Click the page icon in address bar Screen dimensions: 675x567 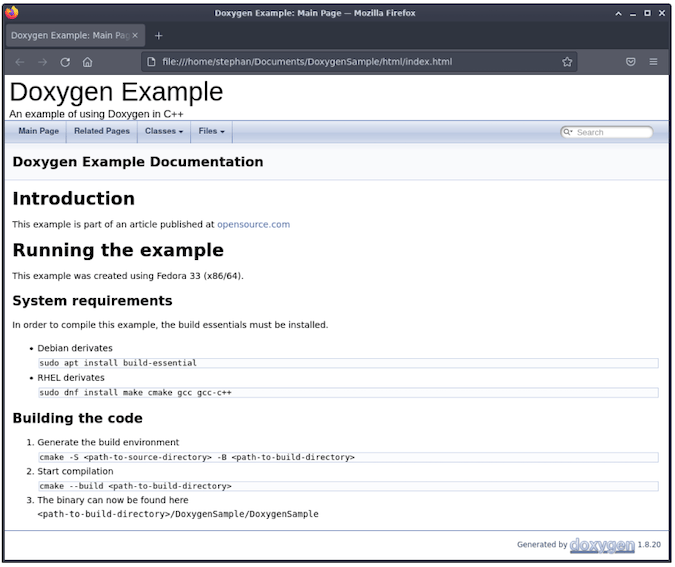pyautogui.click(x=151, y=62)
